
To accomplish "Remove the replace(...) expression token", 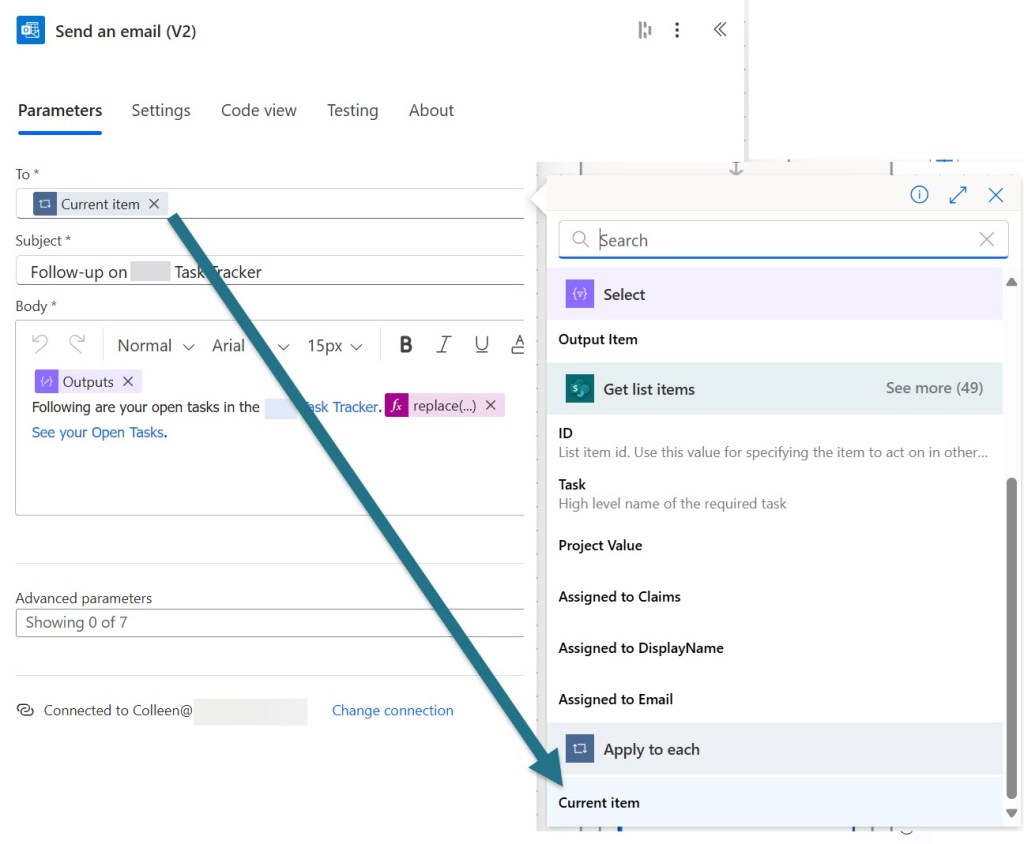I will tap(491, 406).
